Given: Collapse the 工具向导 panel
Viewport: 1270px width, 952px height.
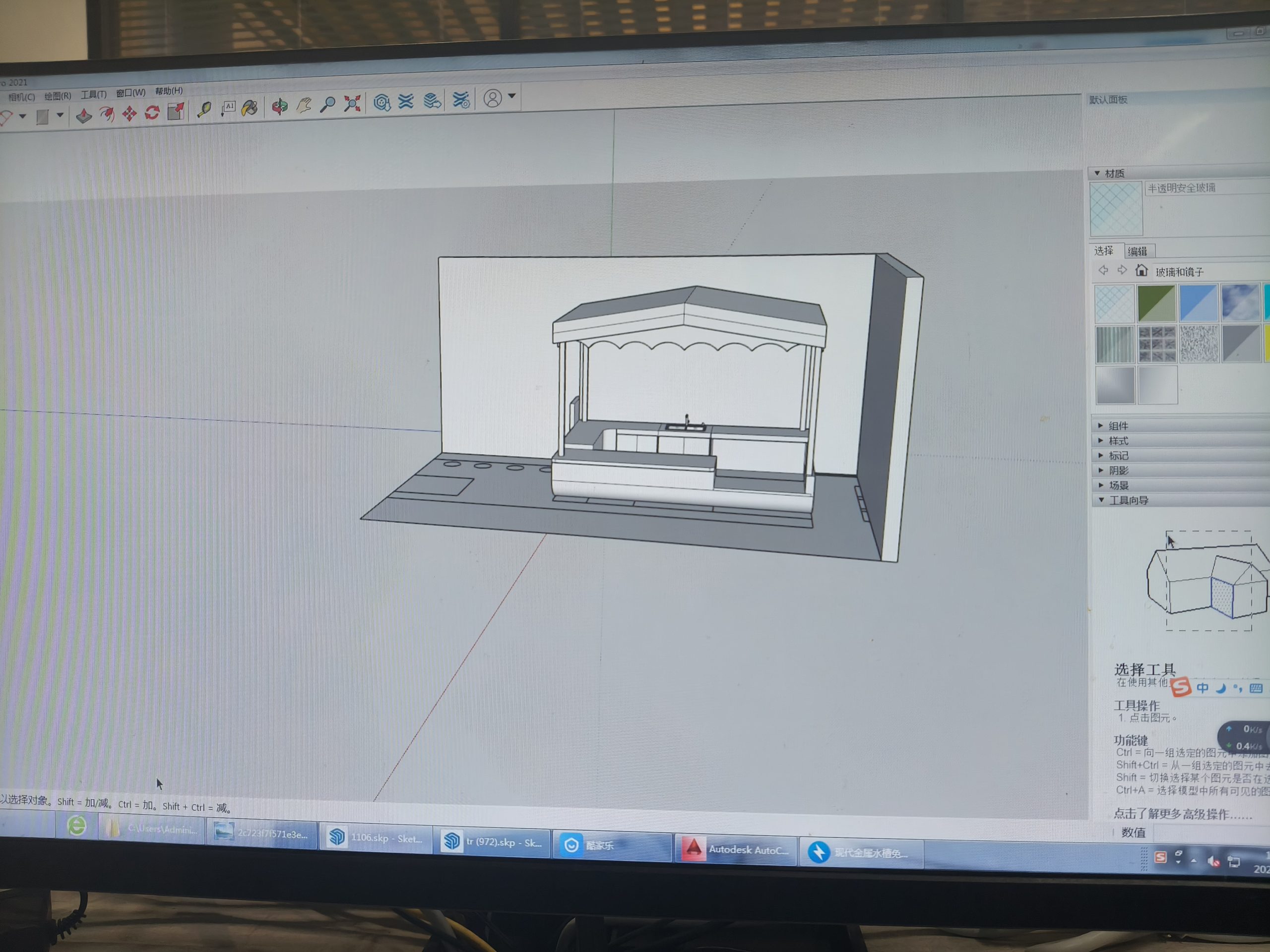Looking at the screenshot, I should click(1128, 500).
